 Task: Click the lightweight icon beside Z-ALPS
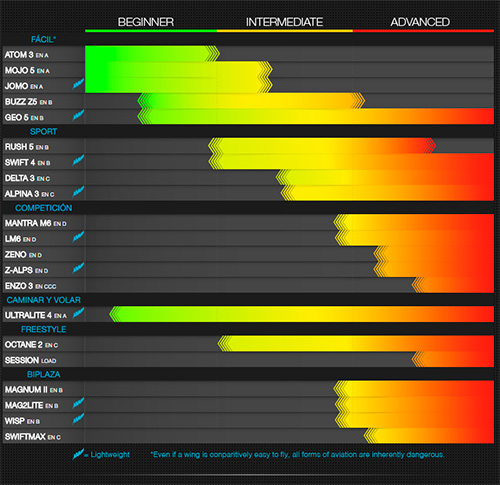point(78,268)
